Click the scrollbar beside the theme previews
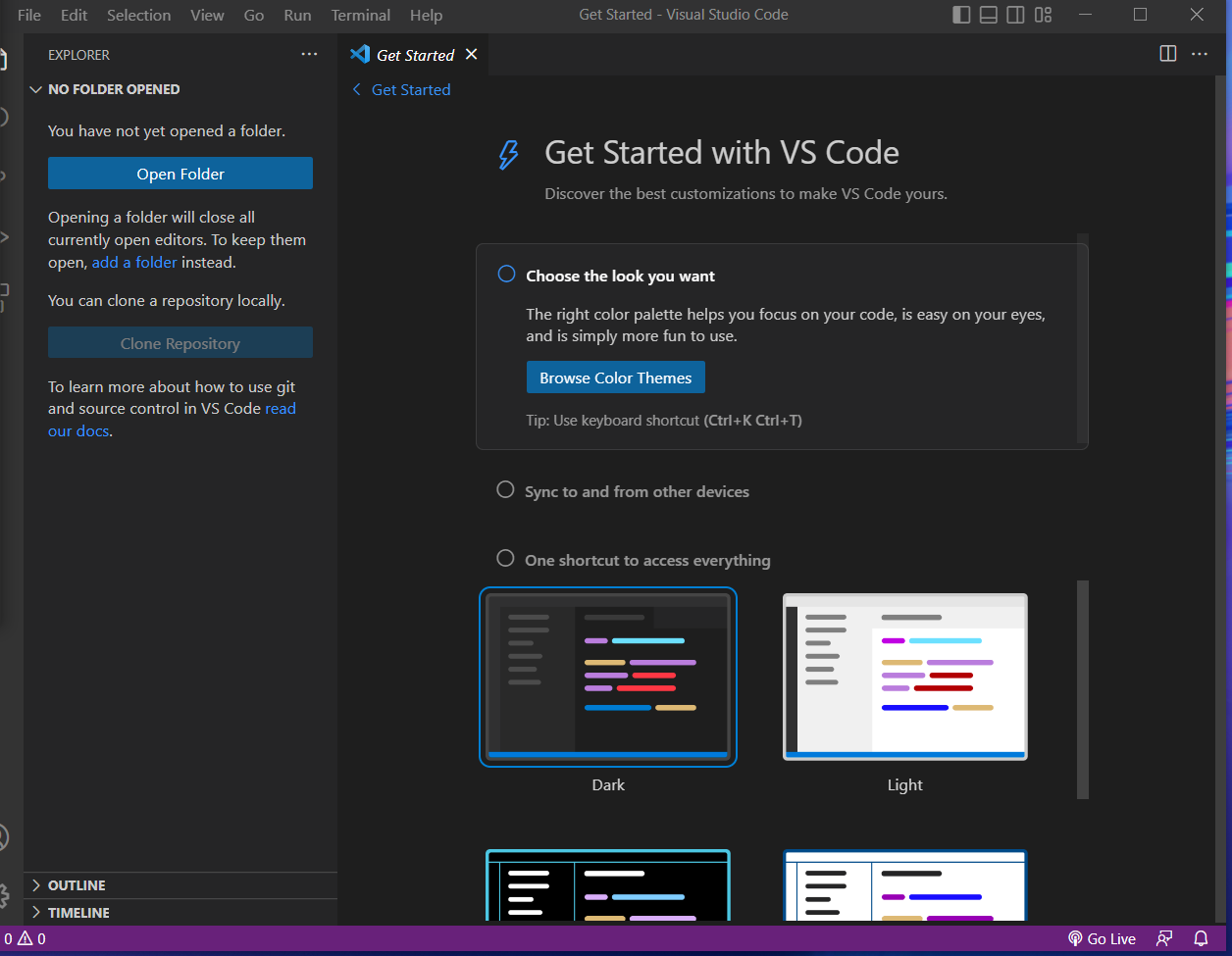The height and width of the screenshot is (956, 1232). coord(1083,689)
